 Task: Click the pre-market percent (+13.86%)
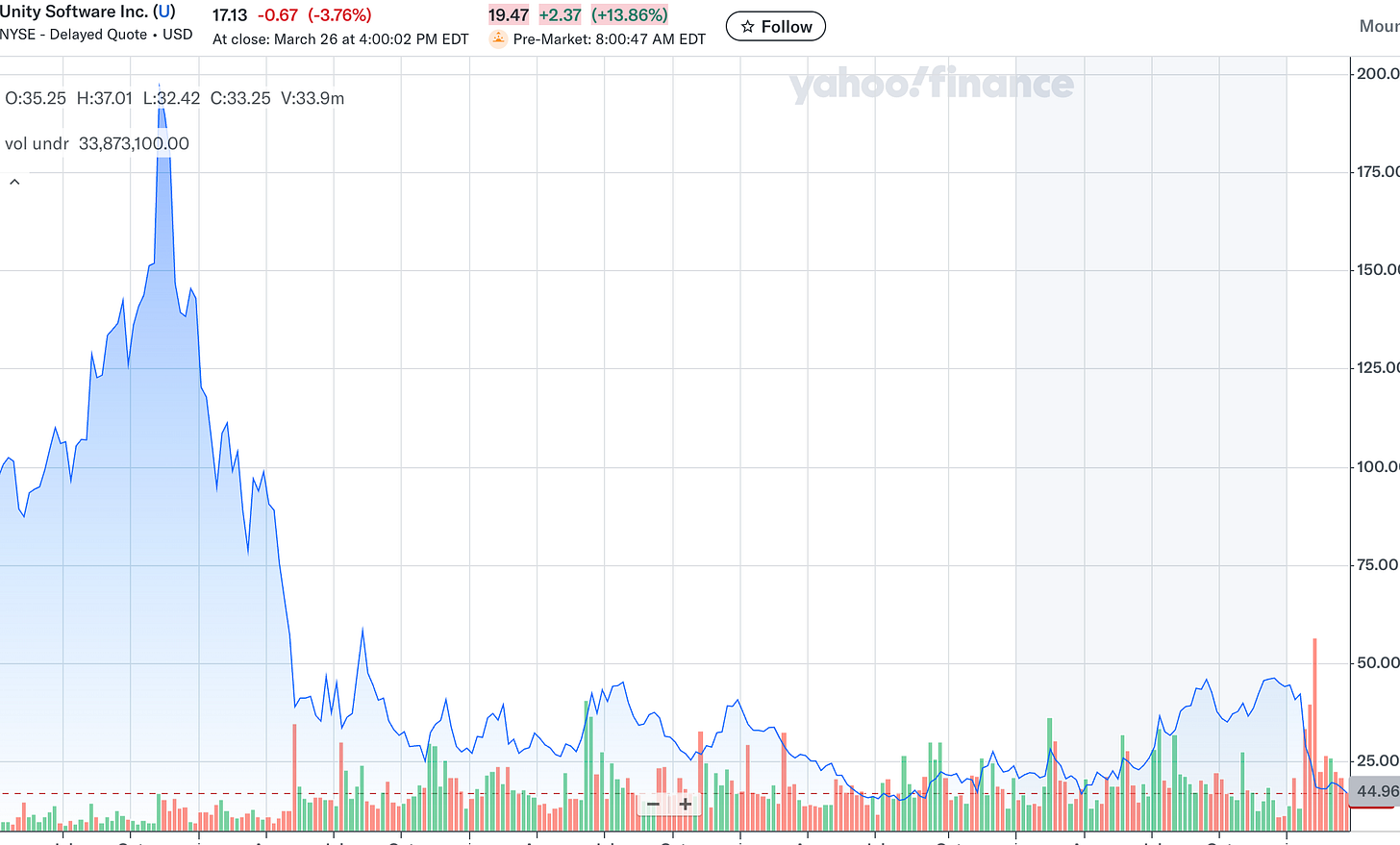630,15
